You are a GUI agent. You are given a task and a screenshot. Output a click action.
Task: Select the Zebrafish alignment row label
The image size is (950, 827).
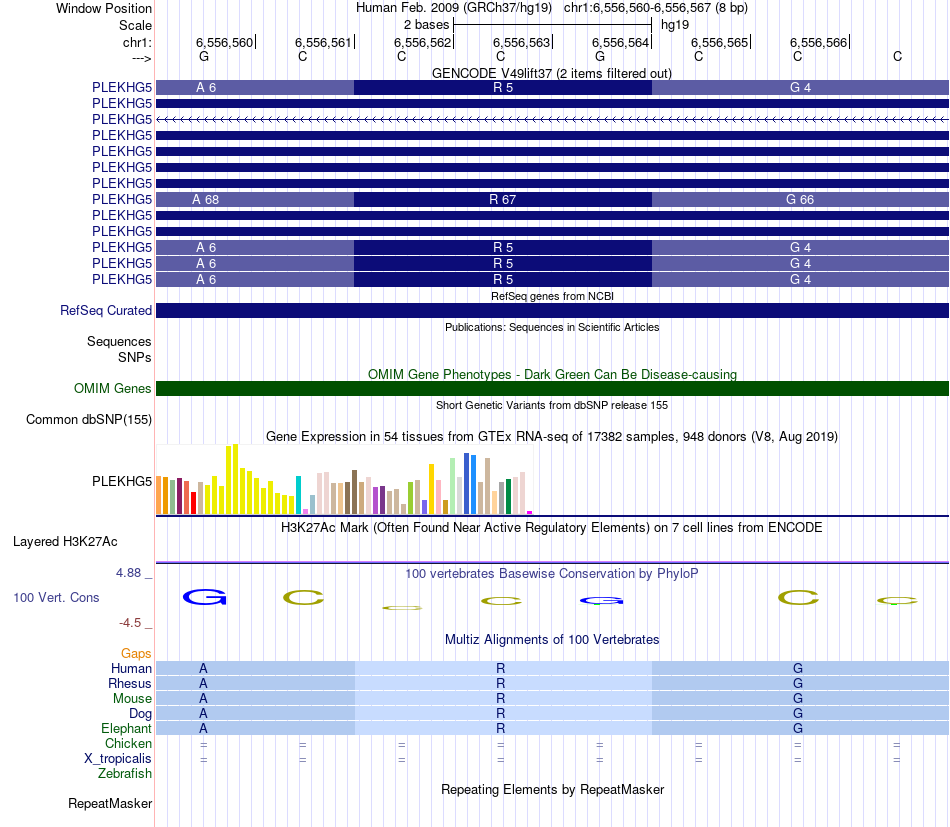125,774
